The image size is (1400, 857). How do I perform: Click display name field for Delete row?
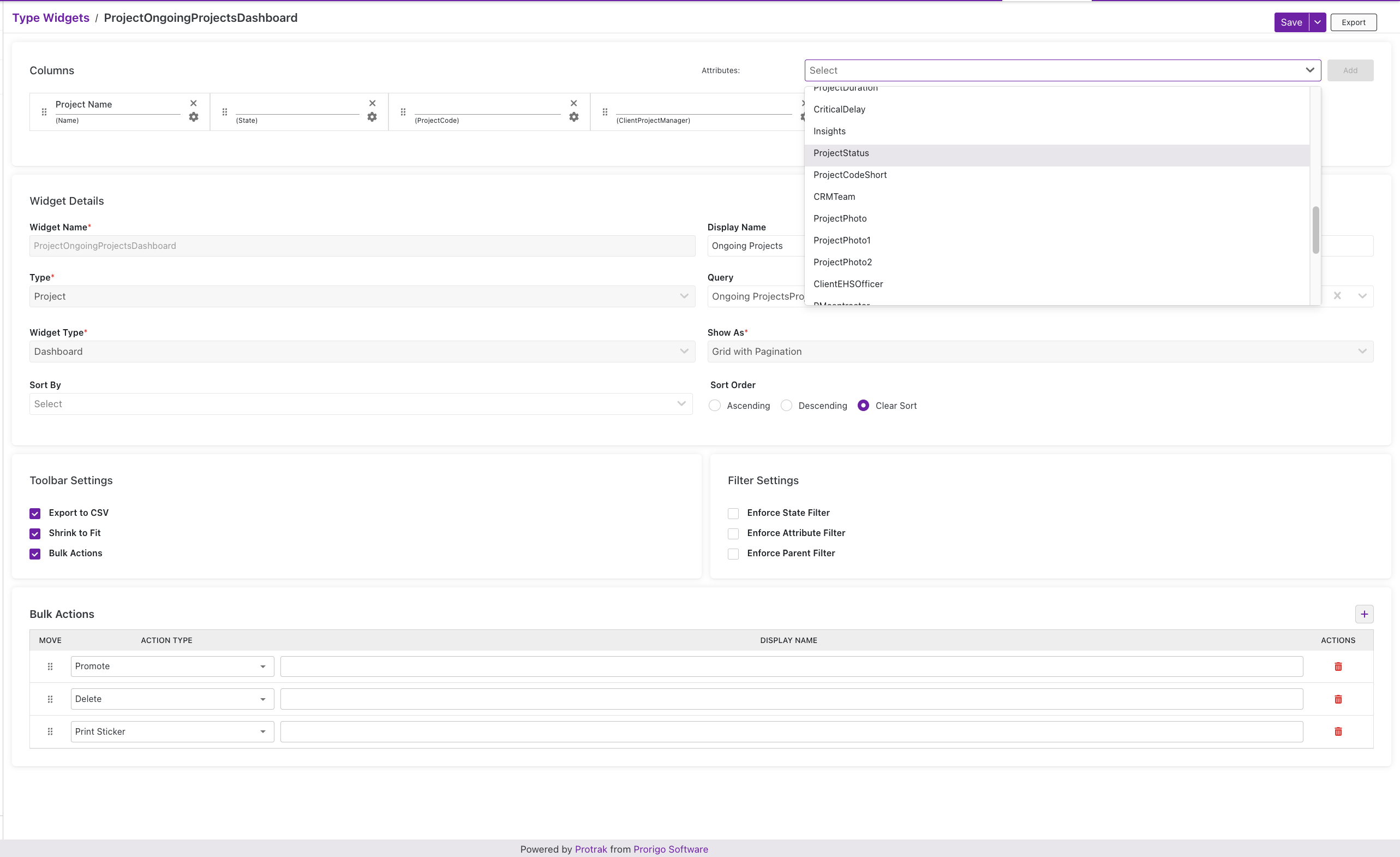pos(791,699)
